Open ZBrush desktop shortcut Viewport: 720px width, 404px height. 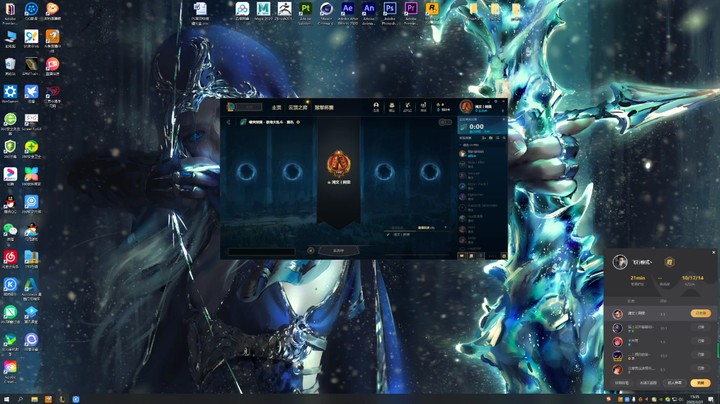pyautogui.click(x=284, y=12)
